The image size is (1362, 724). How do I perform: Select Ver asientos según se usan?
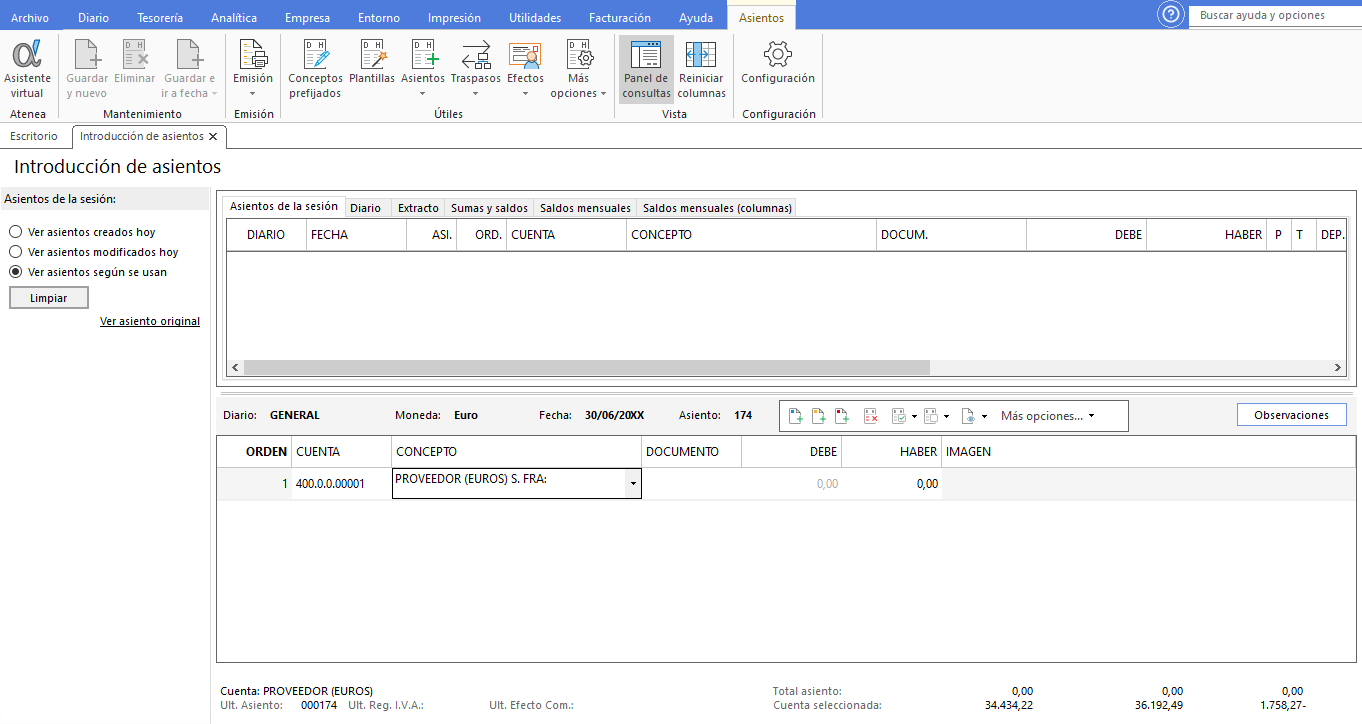point(16,272)
